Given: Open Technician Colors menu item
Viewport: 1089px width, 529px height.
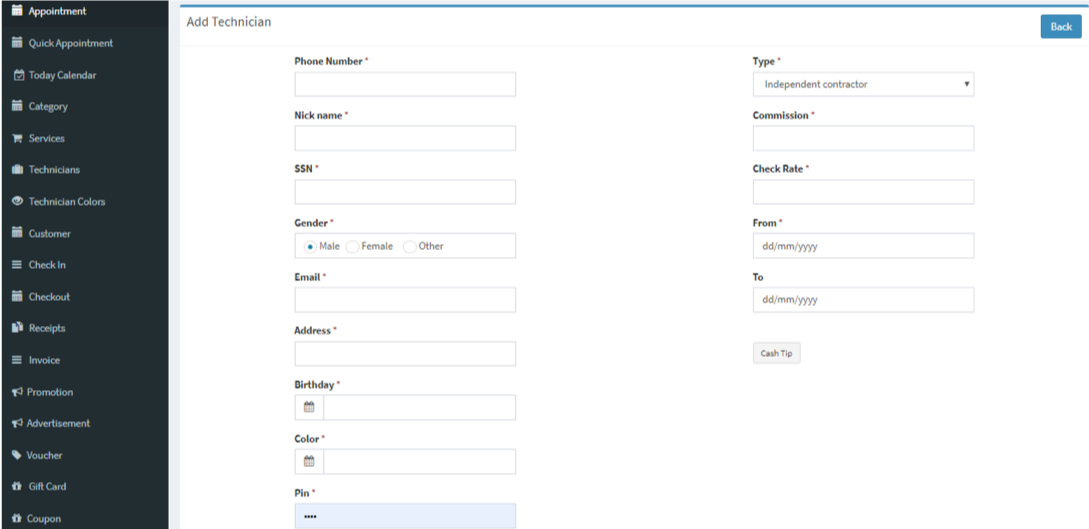Looking at the screenshot, I should [84, 201].
